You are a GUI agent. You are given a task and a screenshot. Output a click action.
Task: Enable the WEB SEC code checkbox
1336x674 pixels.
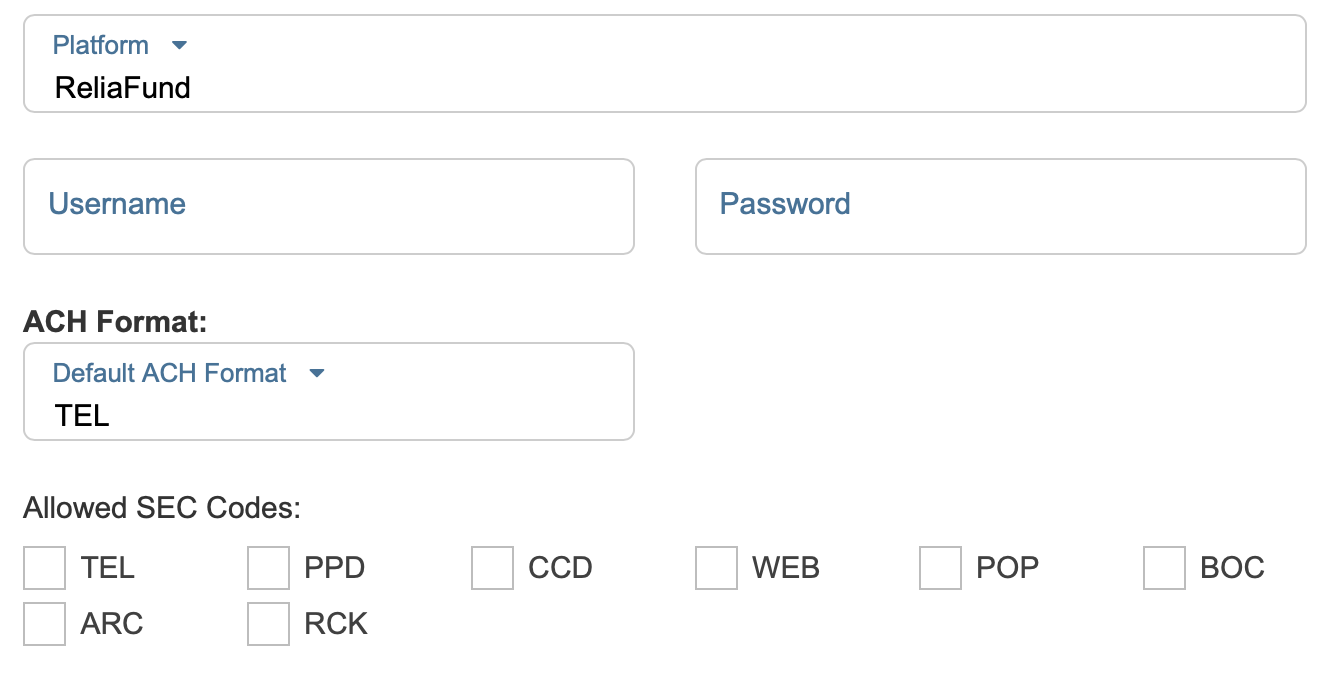(x=716, y=568)
